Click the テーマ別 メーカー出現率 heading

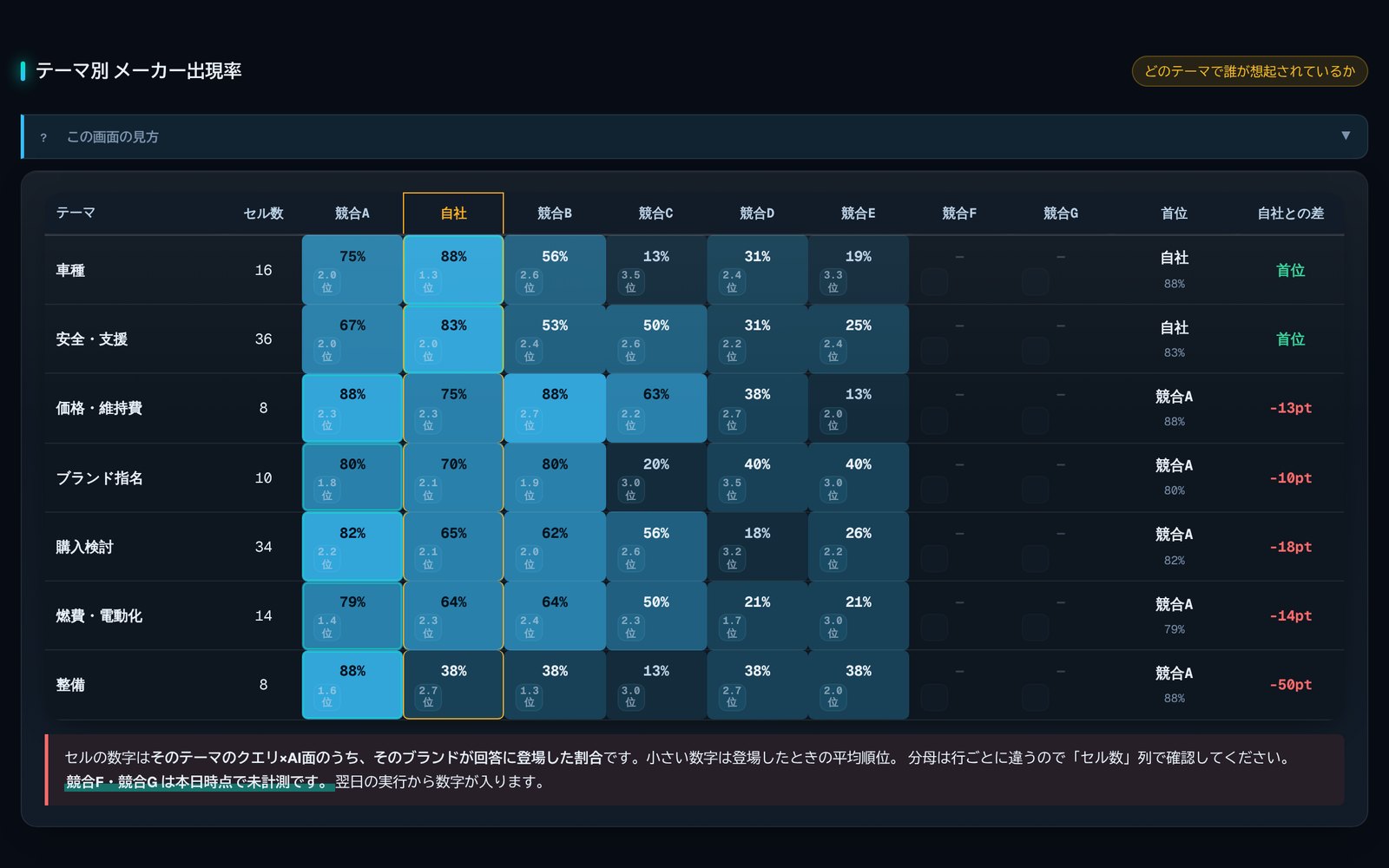point(139,71)
